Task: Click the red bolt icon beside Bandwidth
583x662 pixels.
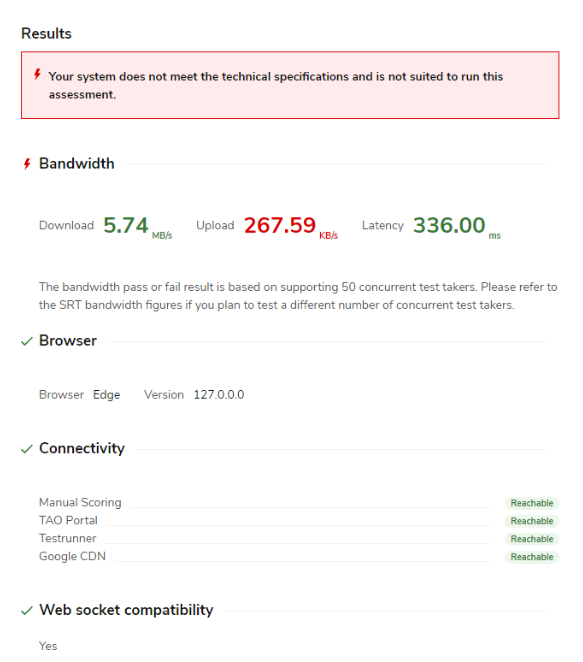Action: [27, 164]
